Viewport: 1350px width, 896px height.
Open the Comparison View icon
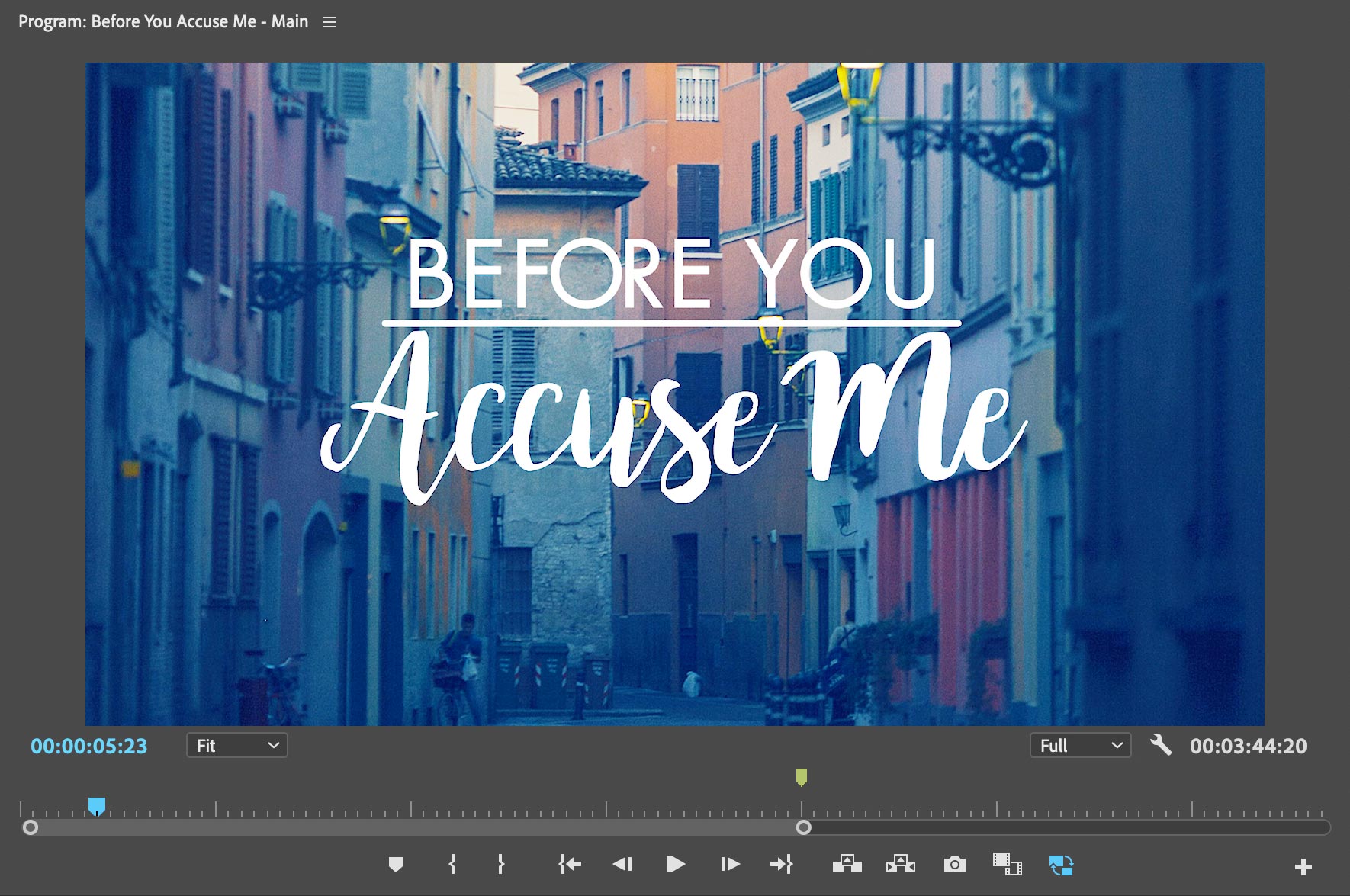pos(1007,864)
